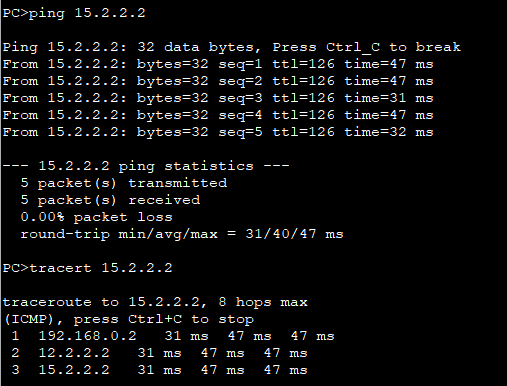
Task: Click the seq=2 ping reply line
Action: 218,81
